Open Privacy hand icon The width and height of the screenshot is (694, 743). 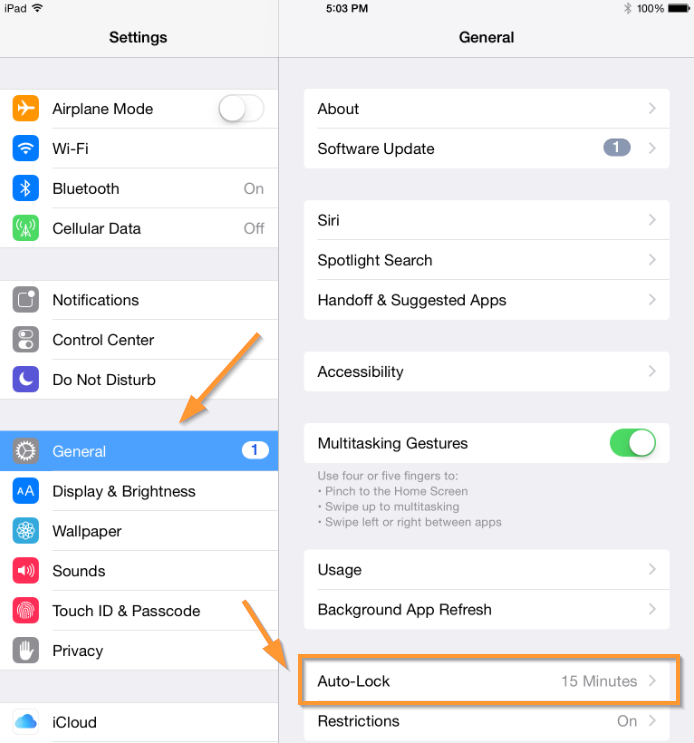tap(26, 650)
